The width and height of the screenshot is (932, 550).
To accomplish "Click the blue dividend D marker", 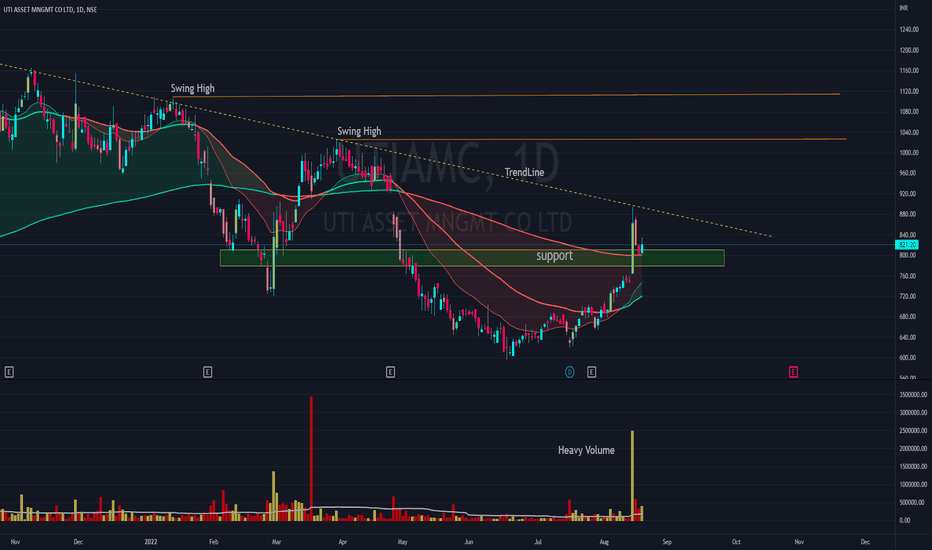I will click(569, 372).
